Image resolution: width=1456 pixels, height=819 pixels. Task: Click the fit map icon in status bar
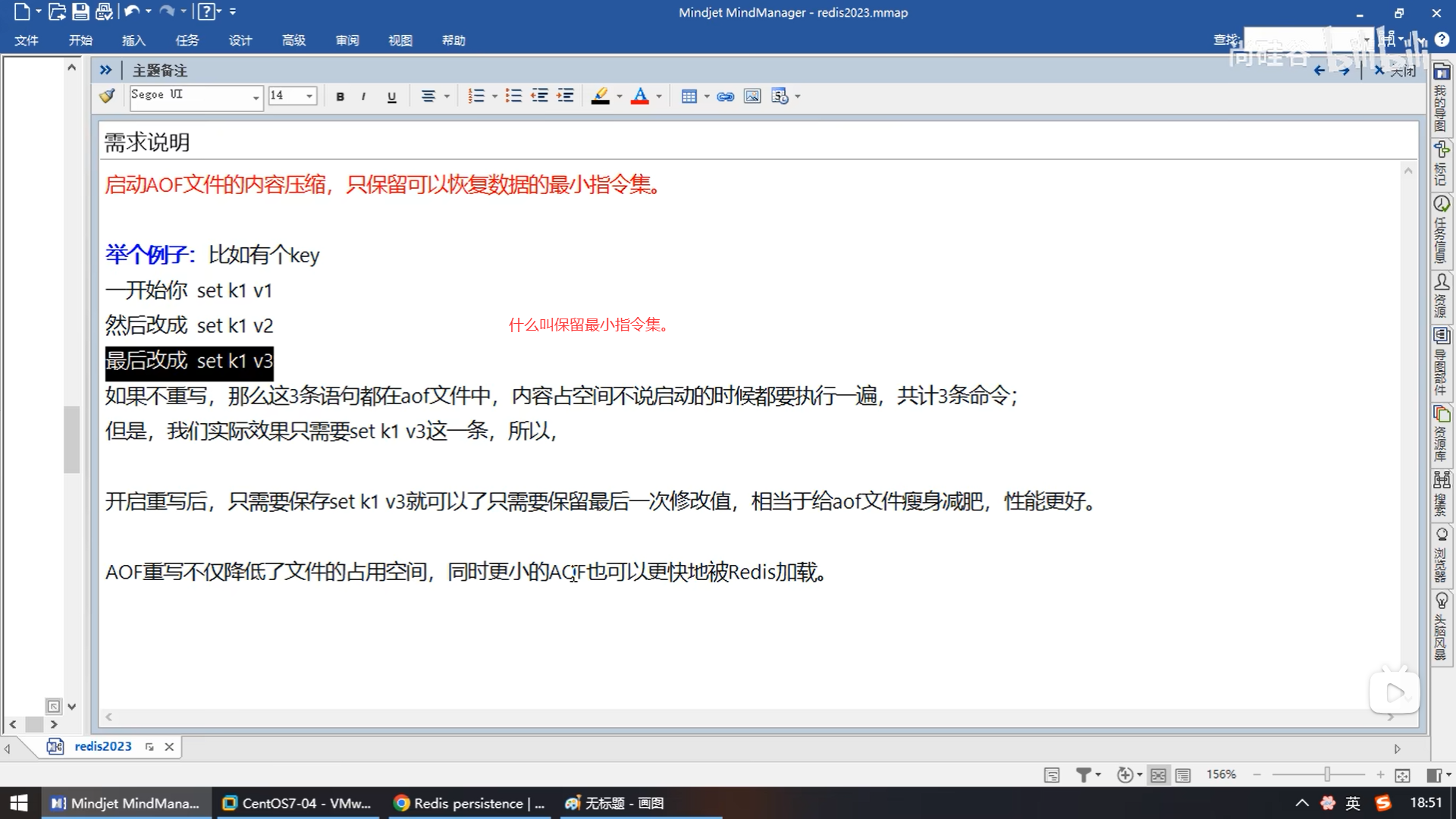coord(1402,774)
